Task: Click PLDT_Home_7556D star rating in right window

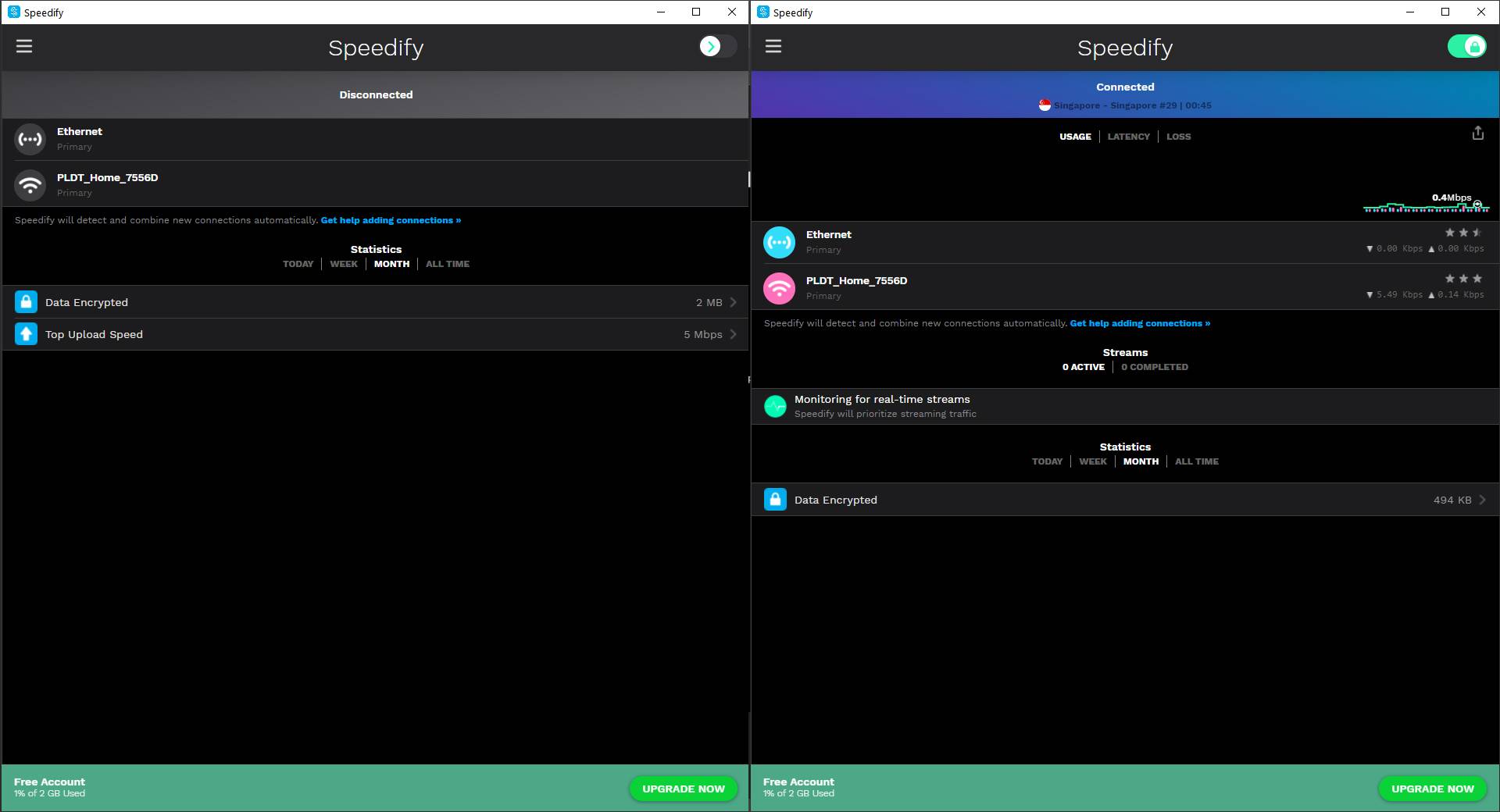Action: (1463, 279)
